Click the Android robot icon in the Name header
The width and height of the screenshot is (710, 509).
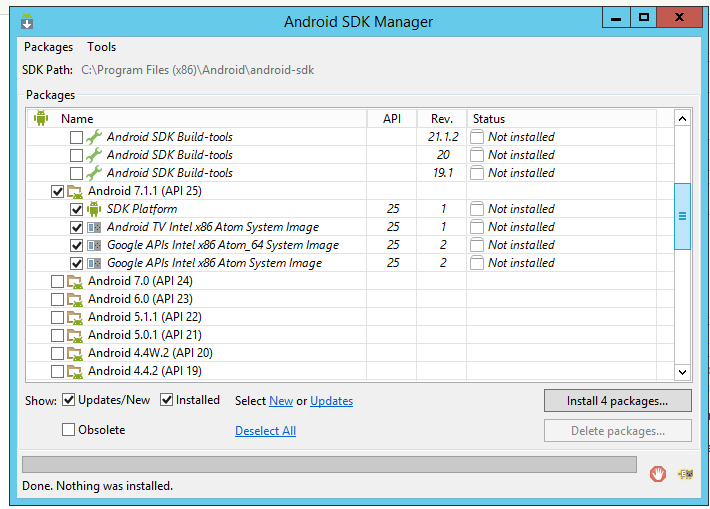click(x=41, y=118)
